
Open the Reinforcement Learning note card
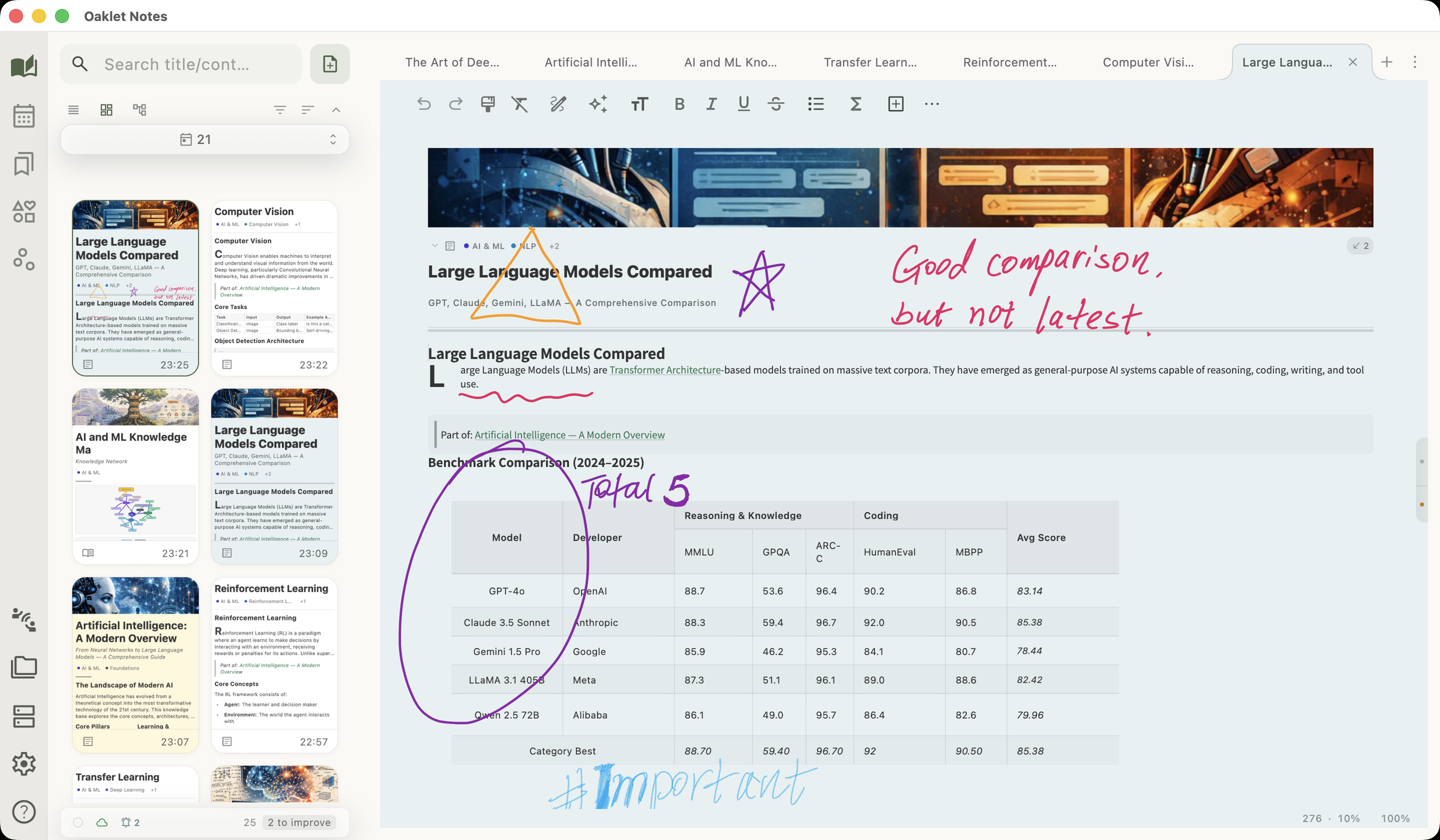coord(274,665)
